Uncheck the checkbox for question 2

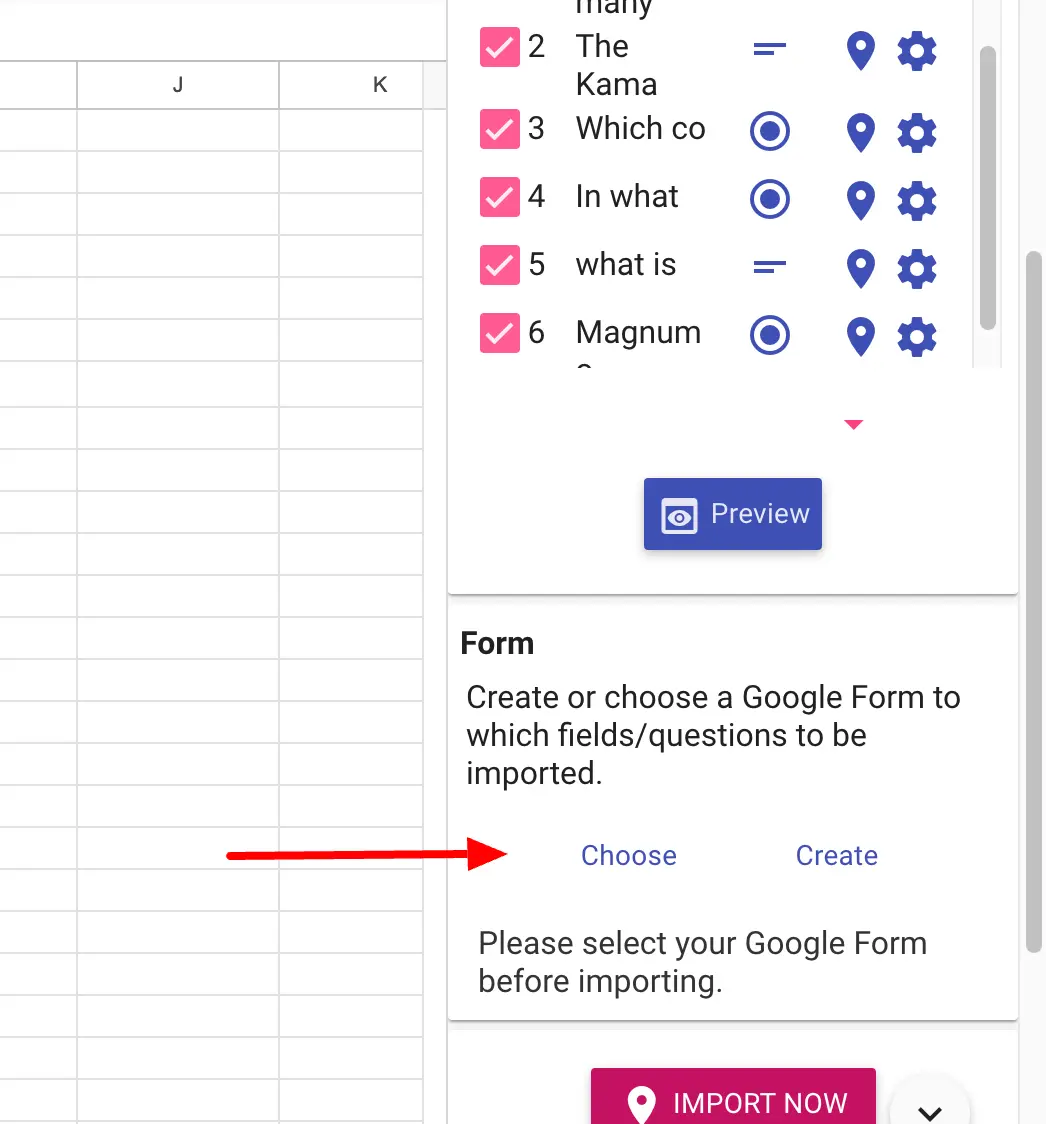499,47
